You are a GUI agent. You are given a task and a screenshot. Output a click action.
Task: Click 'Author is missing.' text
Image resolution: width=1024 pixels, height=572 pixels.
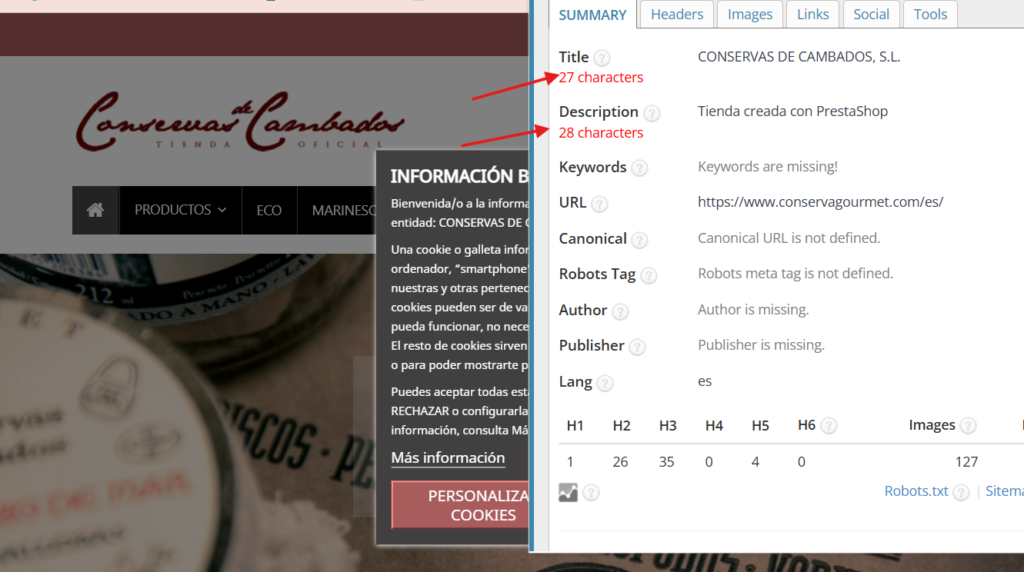tap(753, 310)
